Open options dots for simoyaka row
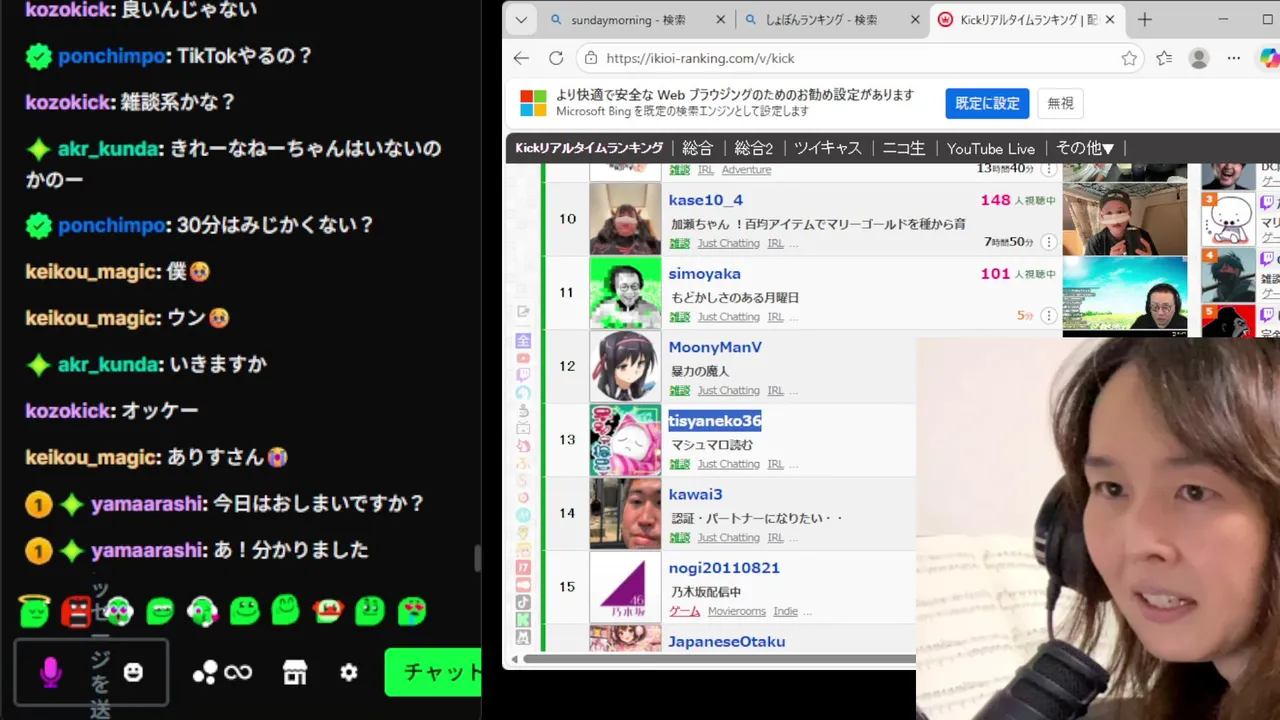Screen dimensions: 1280x720 coord(1048,316)
